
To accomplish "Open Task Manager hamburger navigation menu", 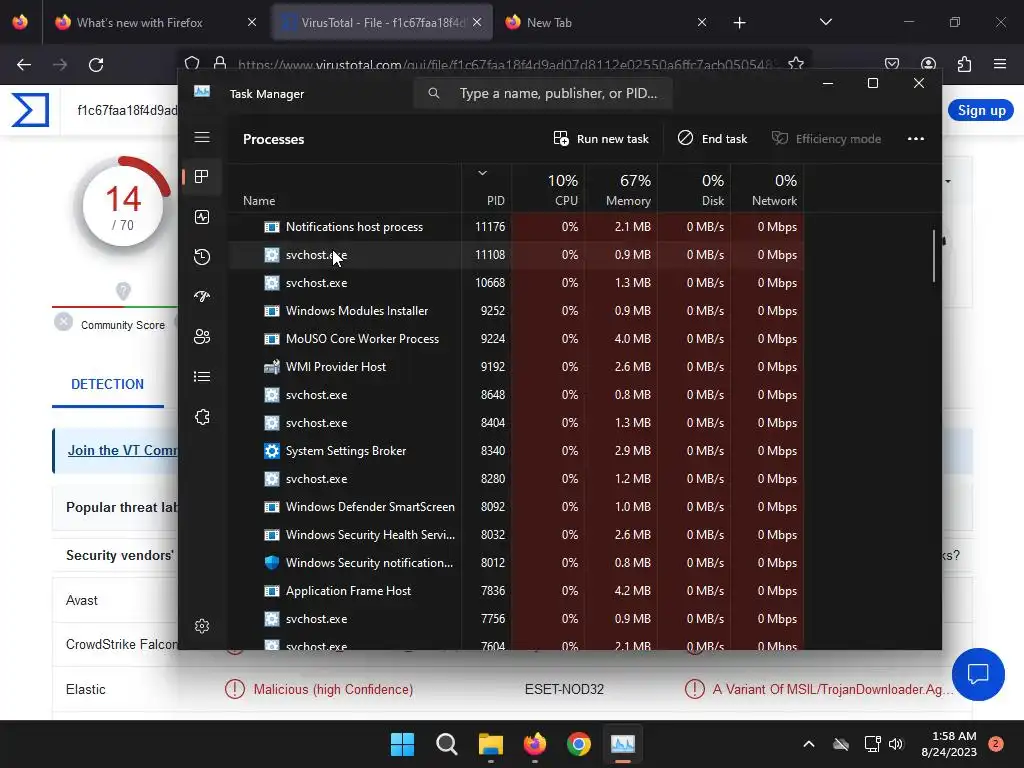I will (x=202, y=137).
